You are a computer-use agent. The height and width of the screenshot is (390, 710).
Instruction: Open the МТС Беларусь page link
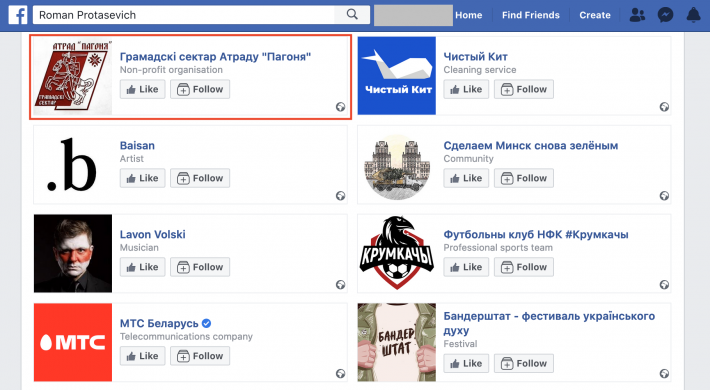pyautogui.click(x=159, y=323)
